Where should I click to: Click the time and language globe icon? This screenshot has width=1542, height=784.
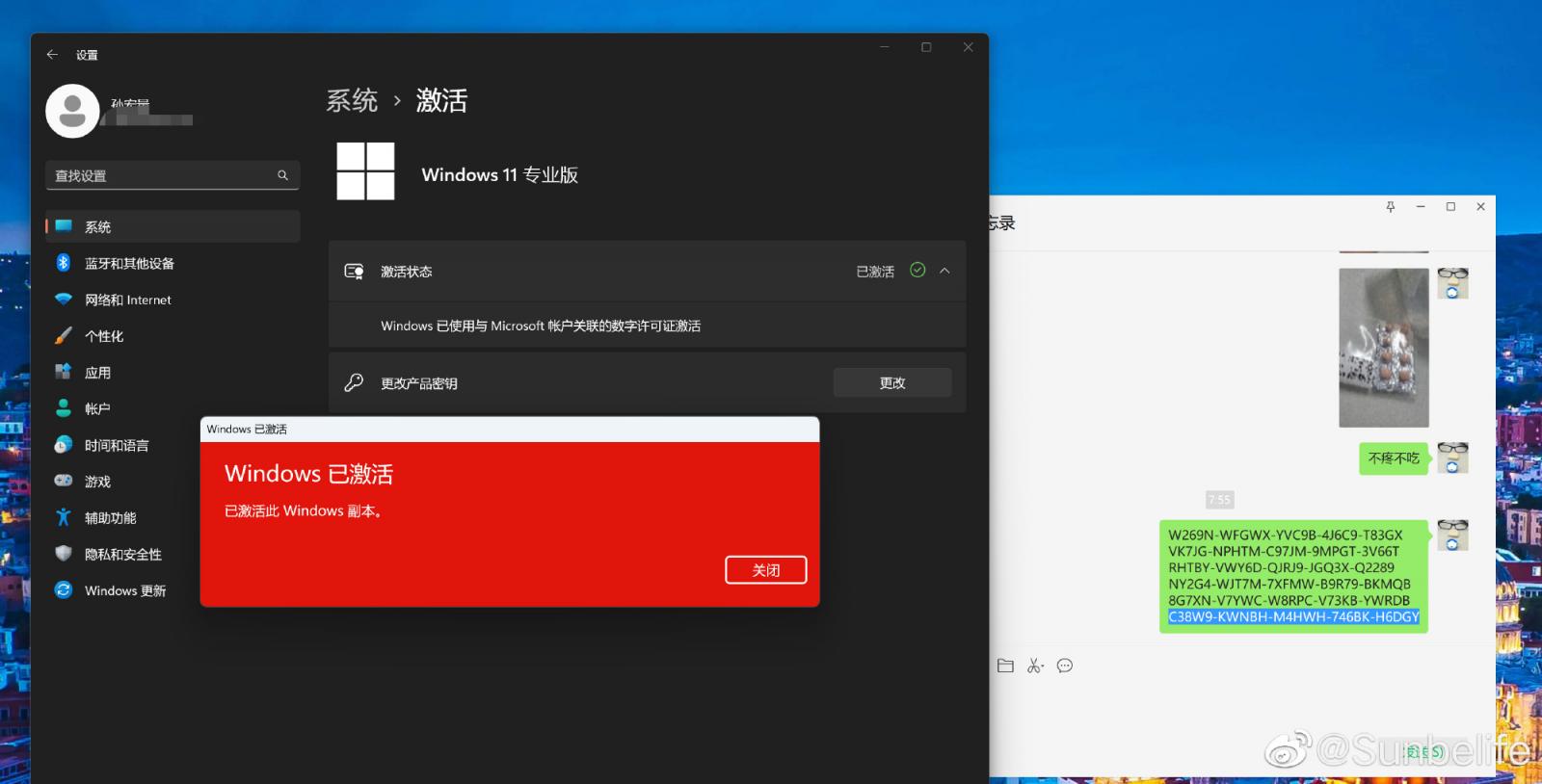tap(64, 445)
